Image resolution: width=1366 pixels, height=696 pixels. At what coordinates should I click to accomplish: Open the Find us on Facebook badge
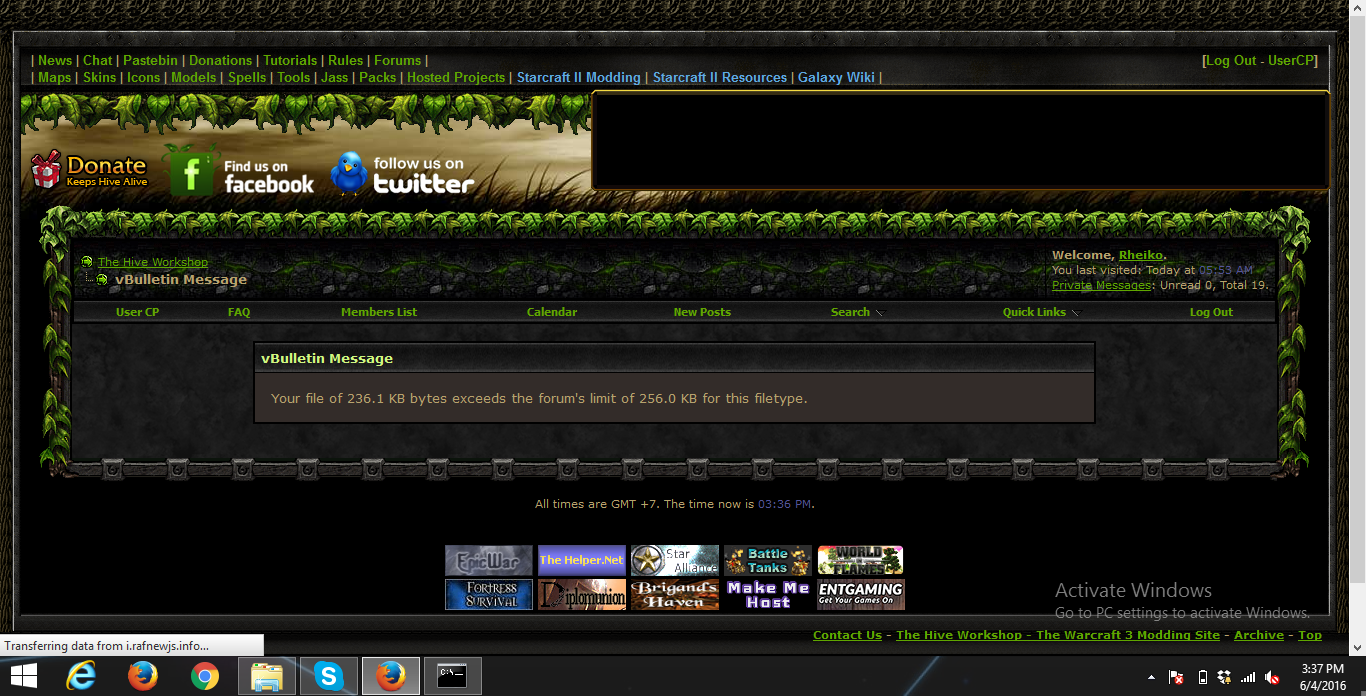[240, 172]
